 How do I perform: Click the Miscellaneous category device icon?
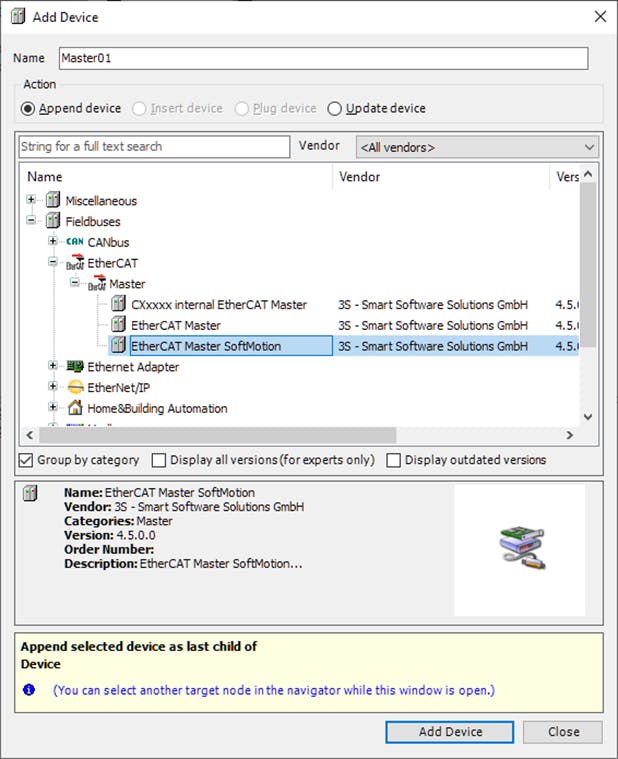pyautogui.click(x=53, y=201)
